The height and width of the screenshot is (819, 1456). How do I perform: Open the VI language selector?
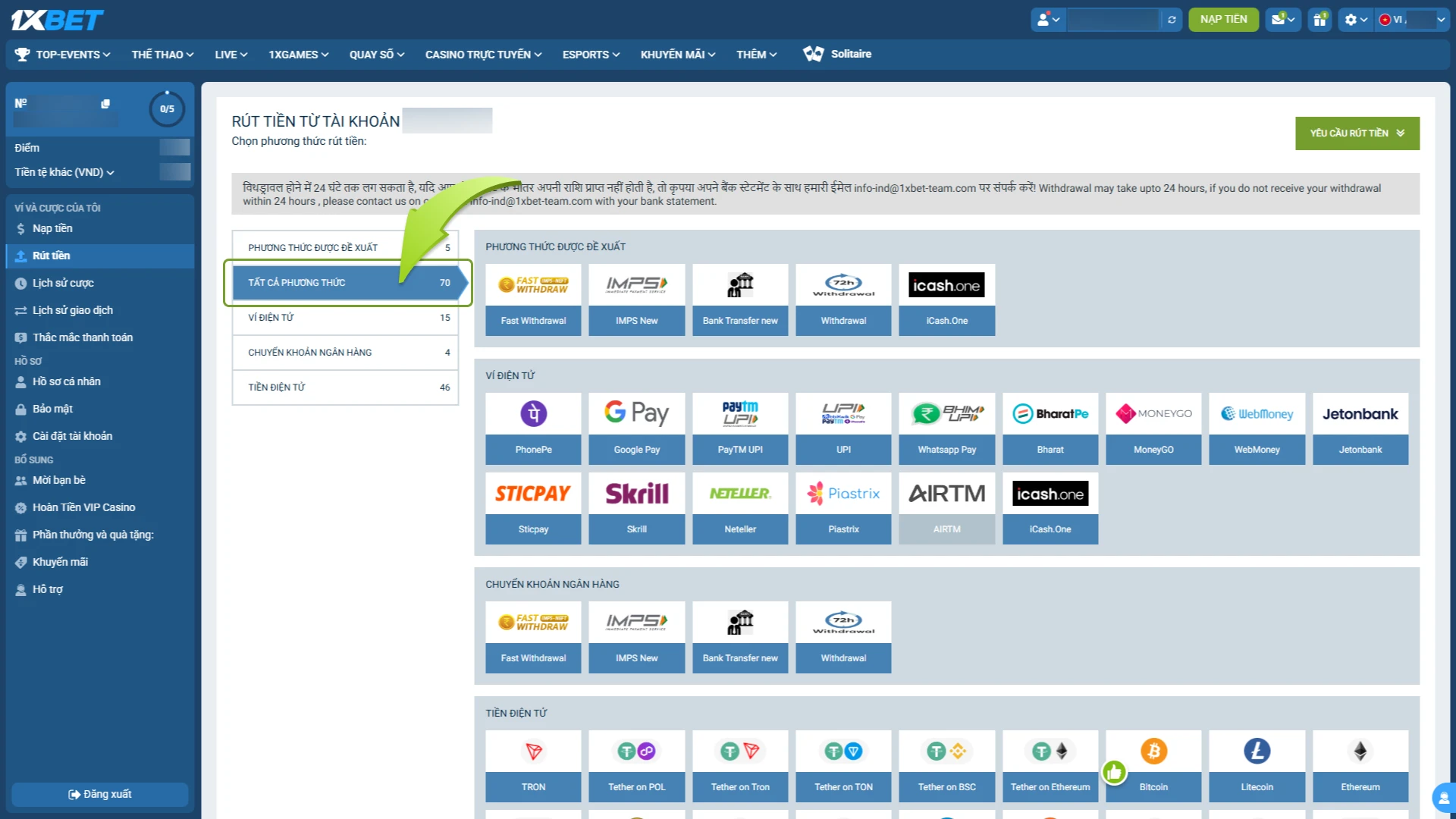pyautogui.click(x=1413, y=20)
